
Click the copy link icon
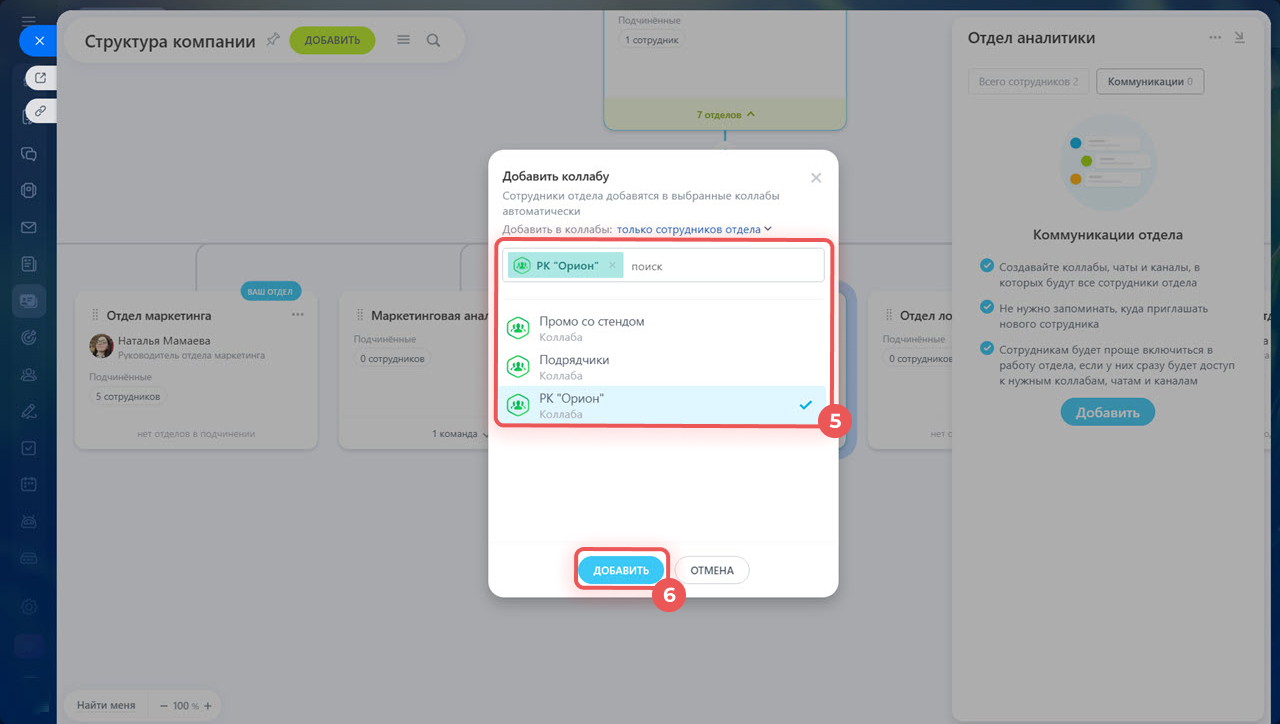click(x=40, y=111)
